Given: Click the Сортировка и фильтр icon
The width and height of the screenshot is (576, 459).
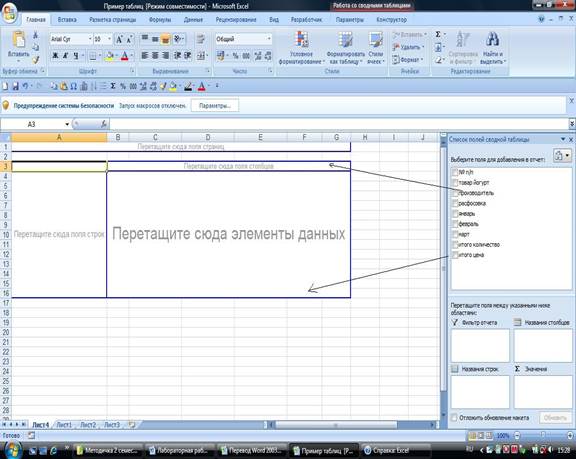Looking at the screenshot, I should click(x=463, y=40).
